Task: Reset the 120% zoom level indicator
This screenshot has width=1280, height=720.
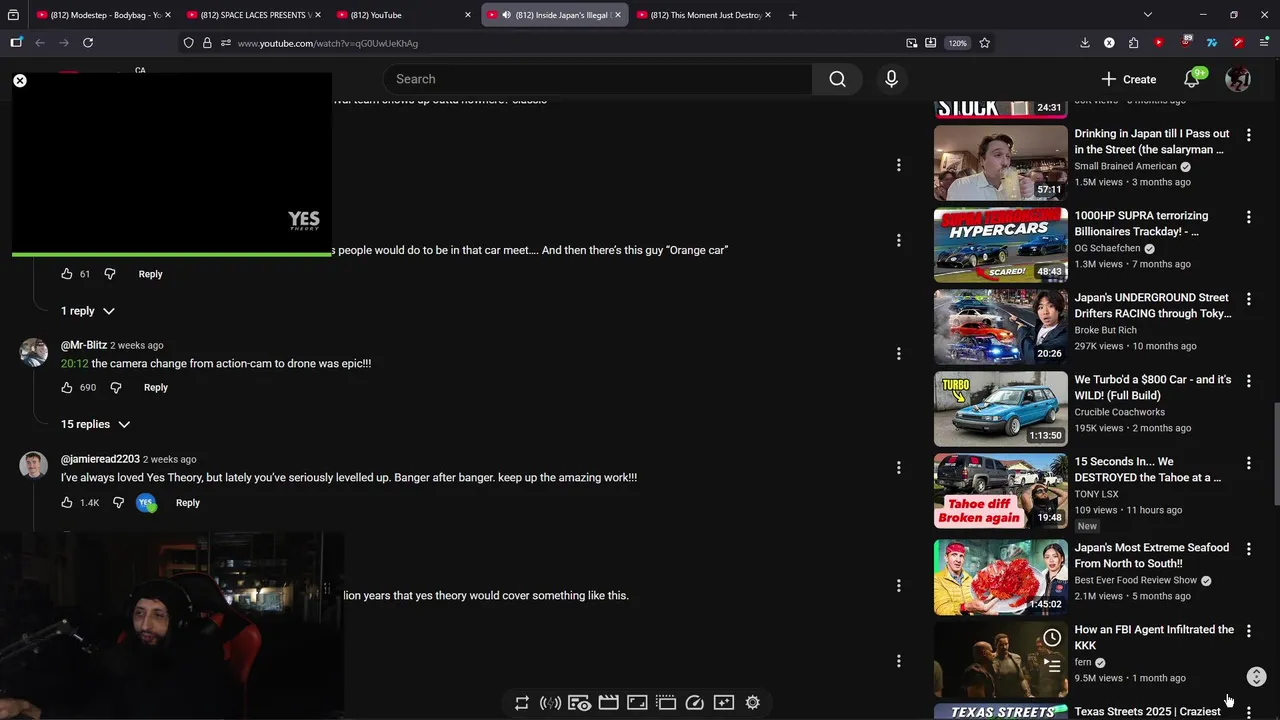Action: (958, 43)
